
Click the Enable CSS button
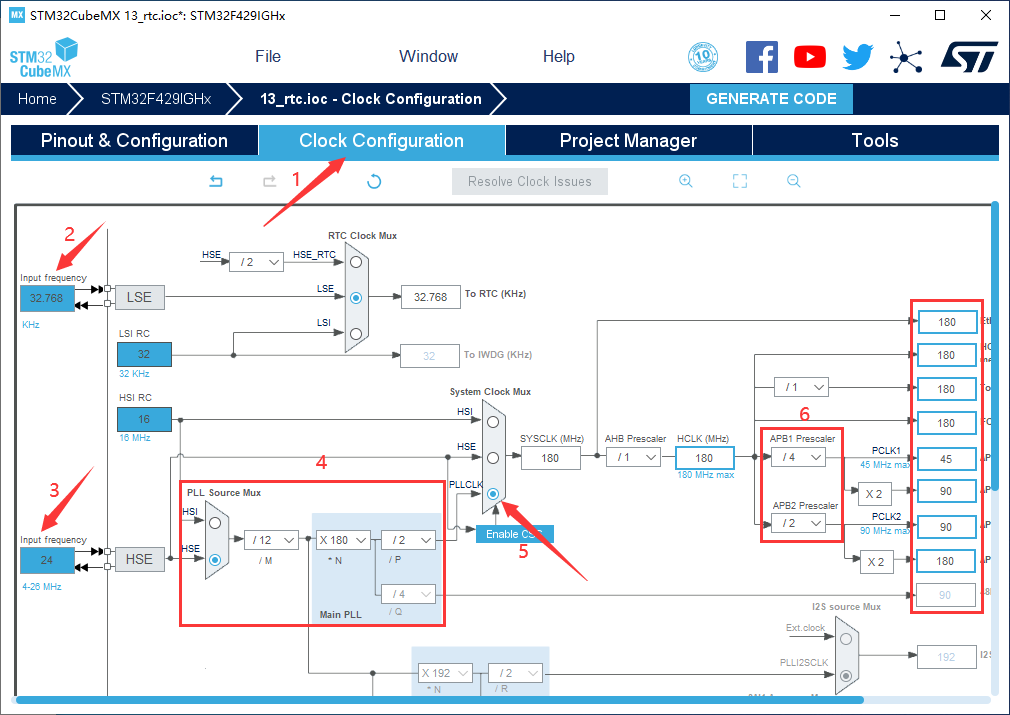pyautogui.click(x=514, y=534)
